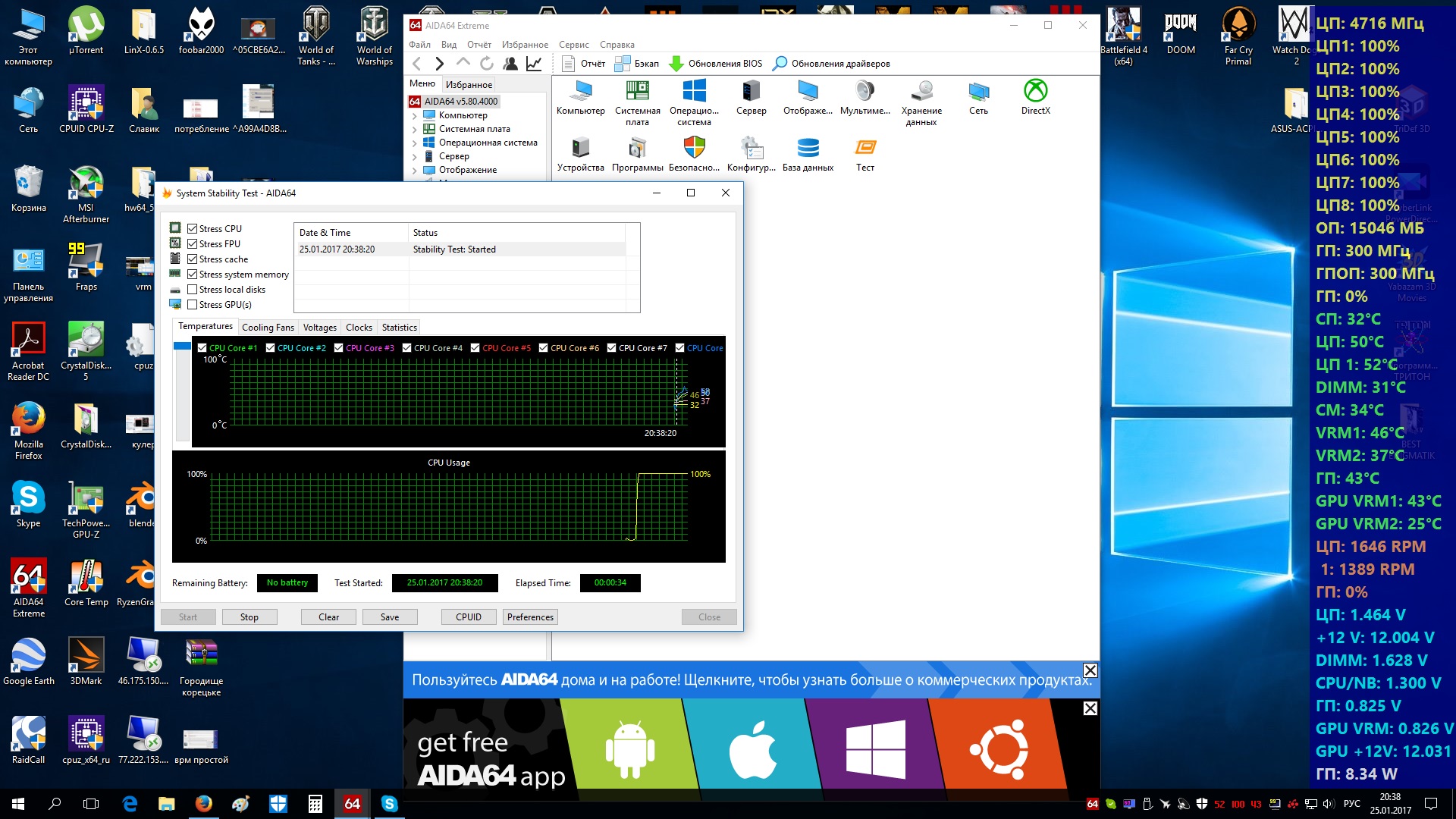The image size is (1456, 819).
Task: Switch to the Voltages tab
Action: click(x=319, y=328)
